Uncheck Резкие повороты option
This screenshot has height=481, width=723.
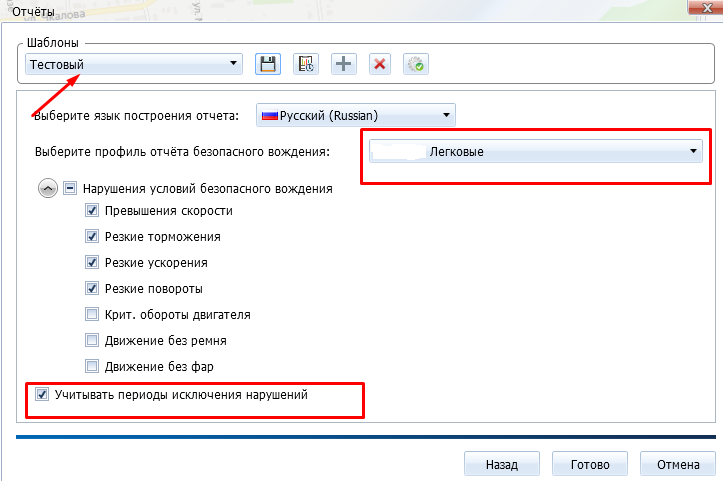click(x=92, y=289)
